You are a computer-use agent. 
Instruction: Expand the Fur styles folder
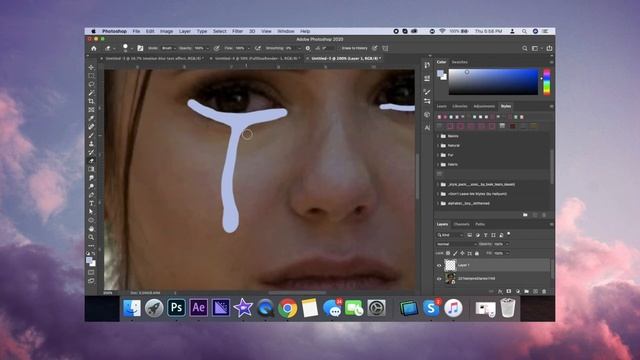pyautogui.click(x=438, y=155)
